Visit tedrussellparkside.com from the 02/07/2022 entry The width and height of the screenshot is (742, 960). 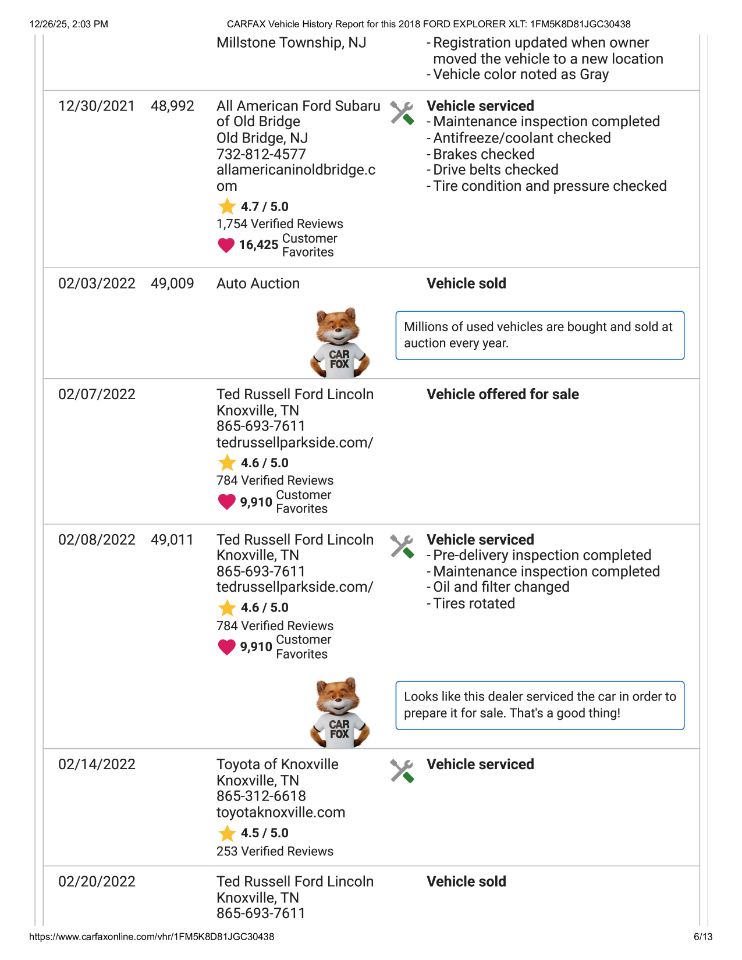[x=294, y=442]
